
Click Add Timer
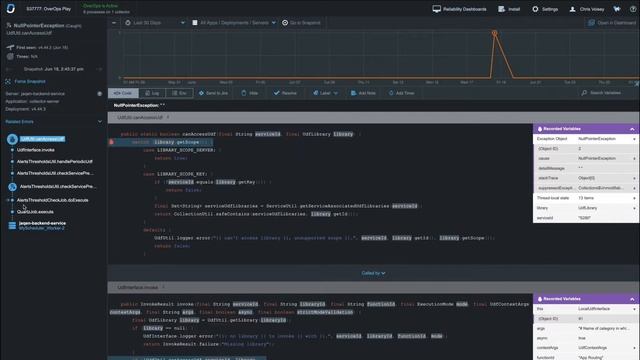click(401, 93)
